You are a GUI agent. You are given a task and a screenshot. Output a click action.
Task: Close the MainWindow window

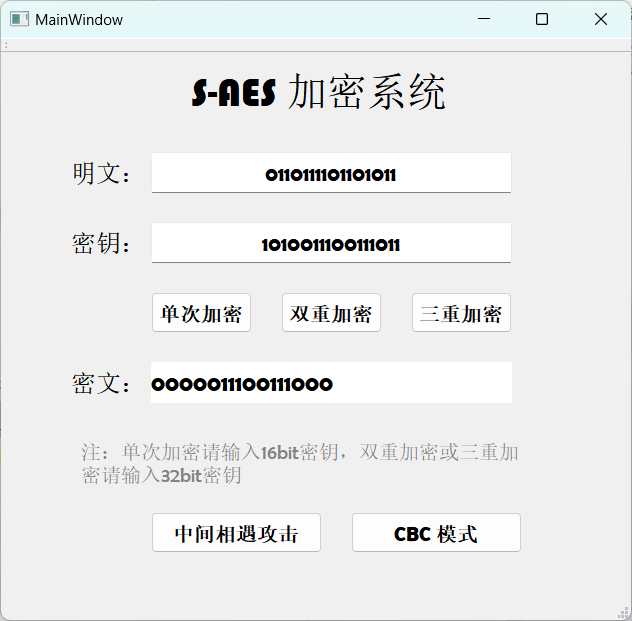point(601,19)
